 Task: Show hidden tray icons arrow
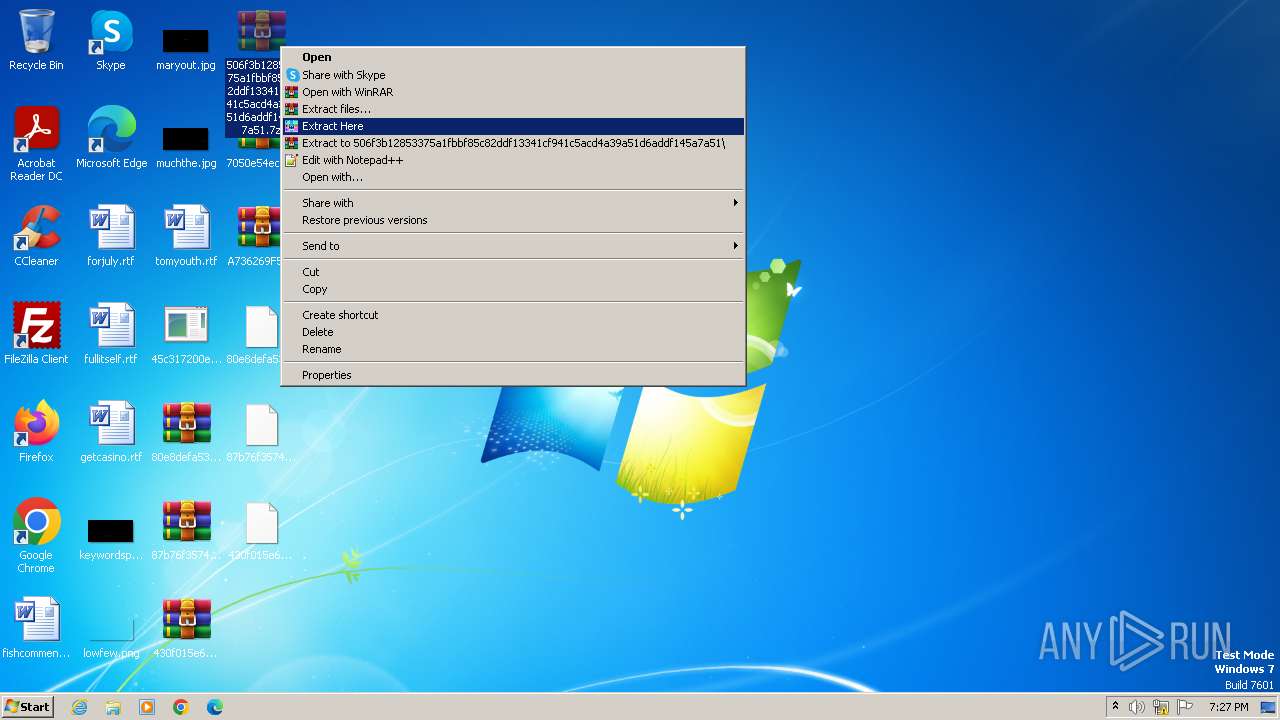(1115, 707)
